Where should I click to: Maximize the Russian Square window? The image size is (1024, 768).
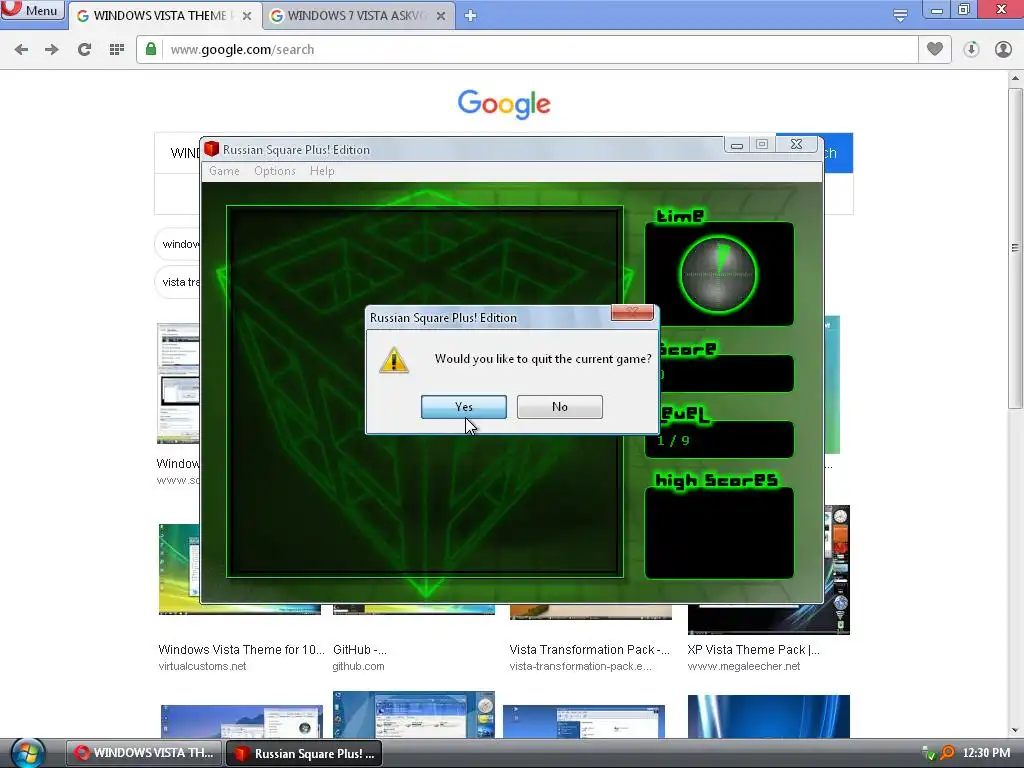(762, 145)
